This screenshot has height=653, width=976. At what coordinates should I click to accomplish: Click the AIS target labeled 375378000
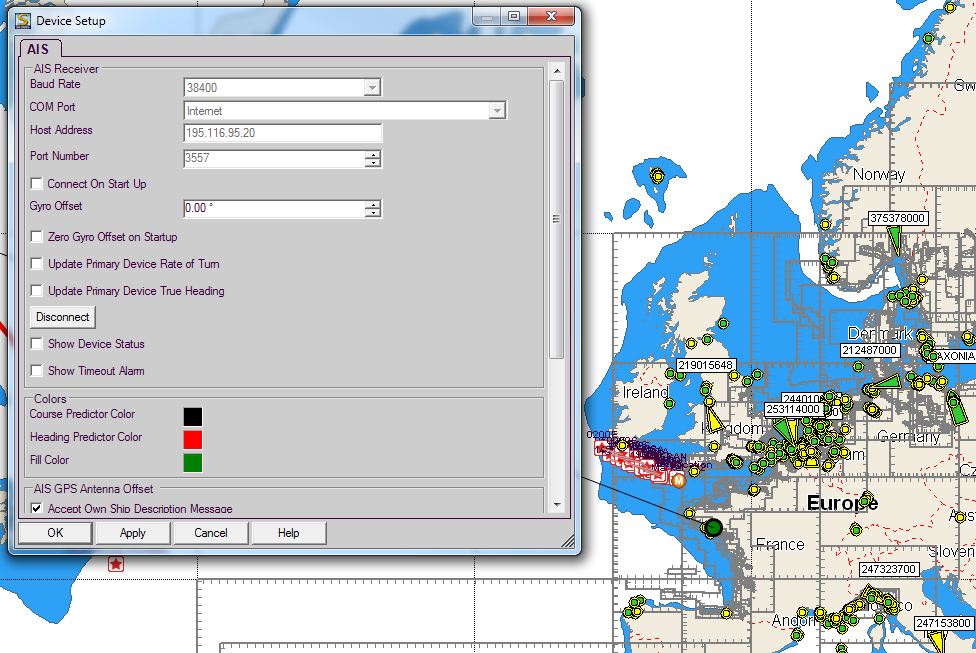[898, 218]
